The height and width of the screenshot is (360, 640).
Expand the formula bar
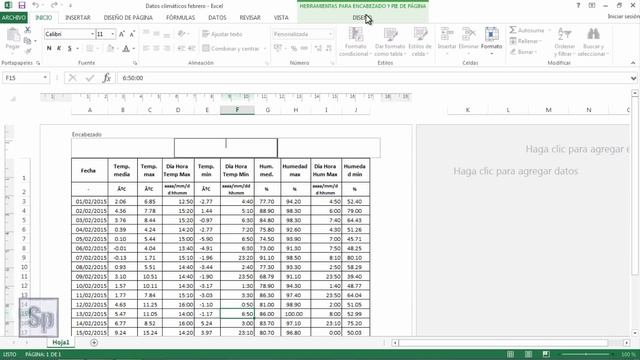[x=633, y=78]
